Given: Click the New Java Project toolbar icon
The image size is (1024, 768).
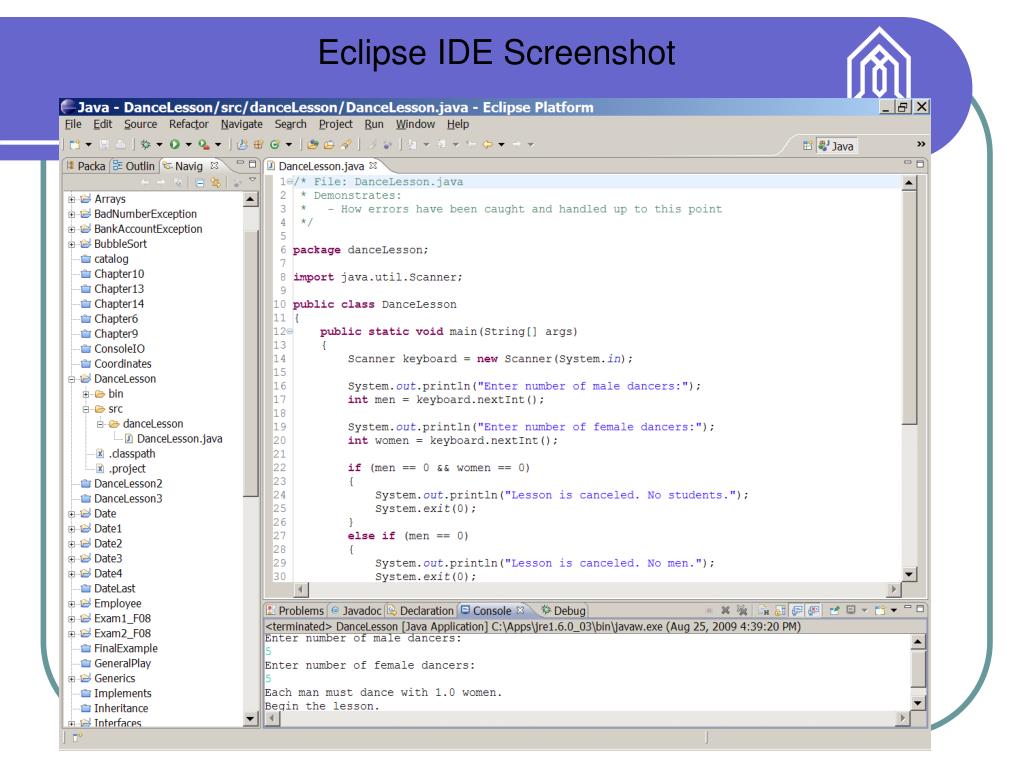Looking at the screenshot, I should coord(242,144).
